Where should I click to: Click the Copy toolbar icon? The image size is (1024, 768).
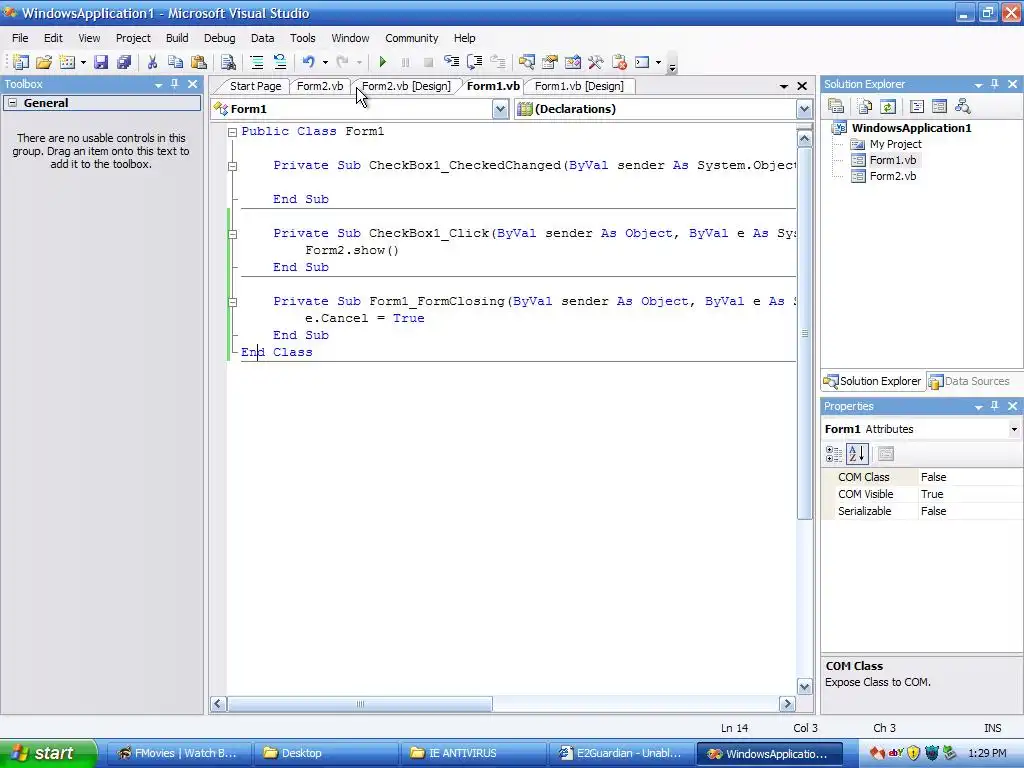(x=175, y=62)
